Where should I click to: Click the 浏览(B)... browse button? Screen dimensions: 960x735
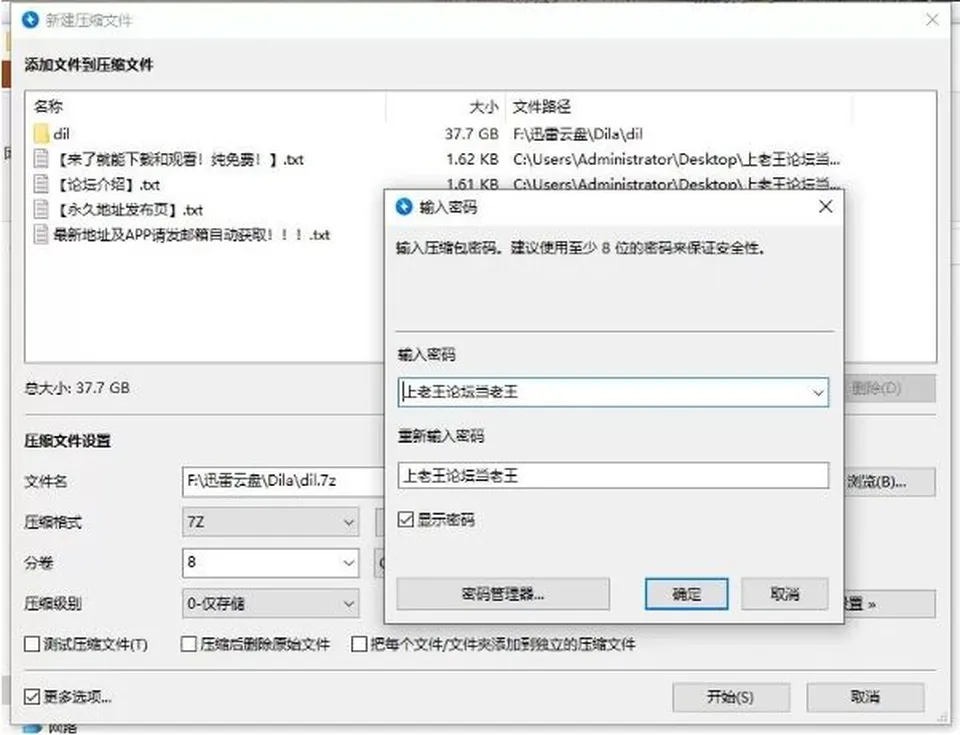click(888, 482)
